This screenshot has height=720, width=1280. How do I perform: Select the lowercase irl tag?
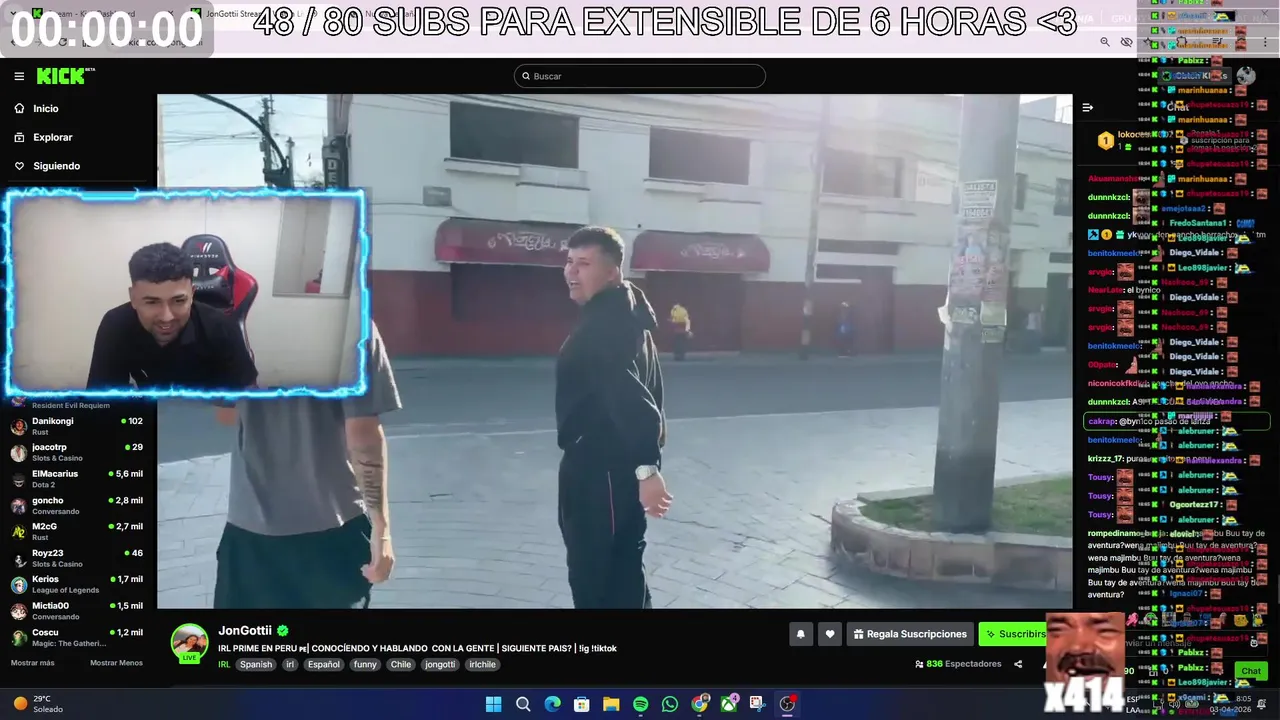(290, 664)
